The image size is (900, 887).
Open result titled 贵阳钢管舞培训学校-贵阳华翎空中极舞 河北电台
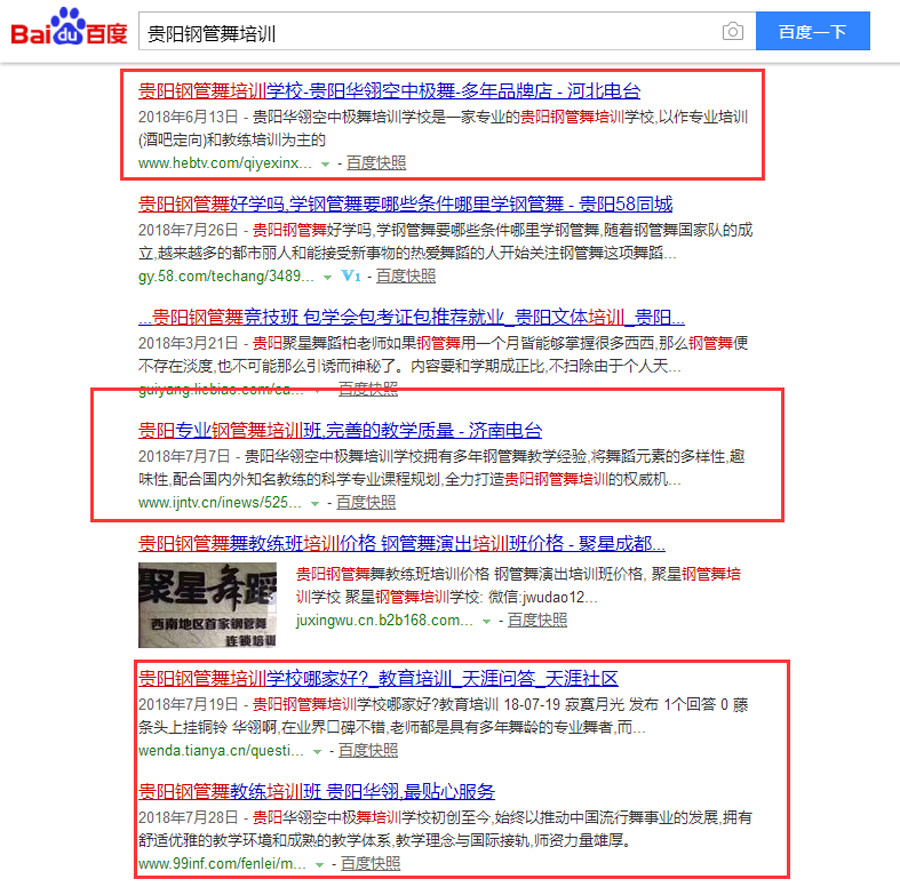[x=389, y=91]
